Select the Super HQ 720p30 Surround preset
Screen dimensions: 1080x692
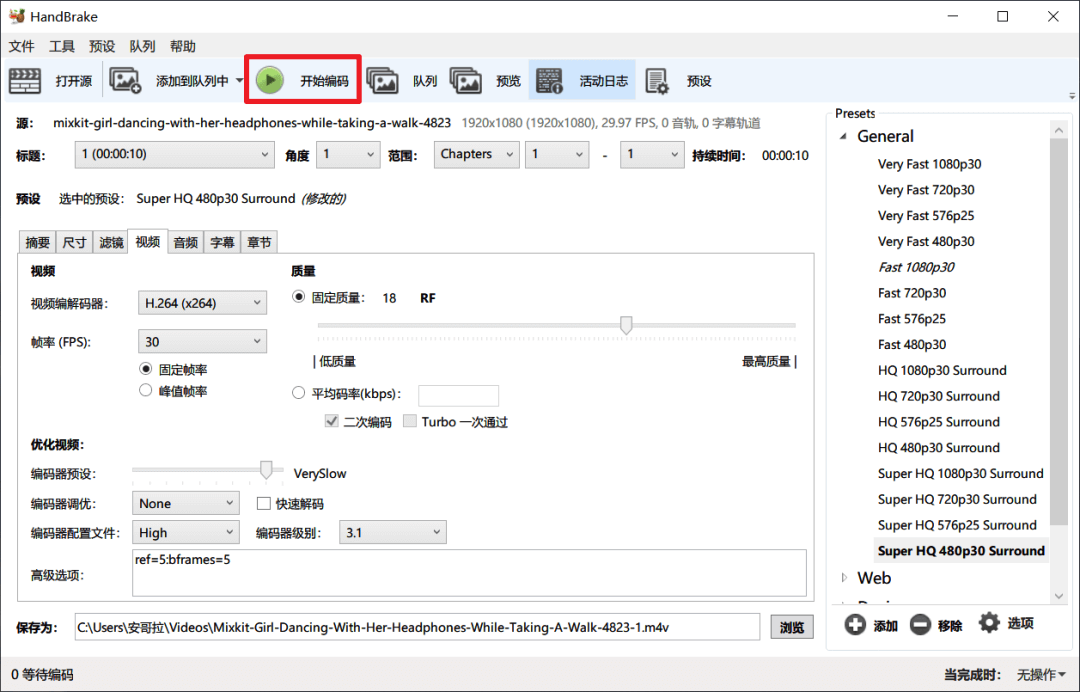(957, 499)
